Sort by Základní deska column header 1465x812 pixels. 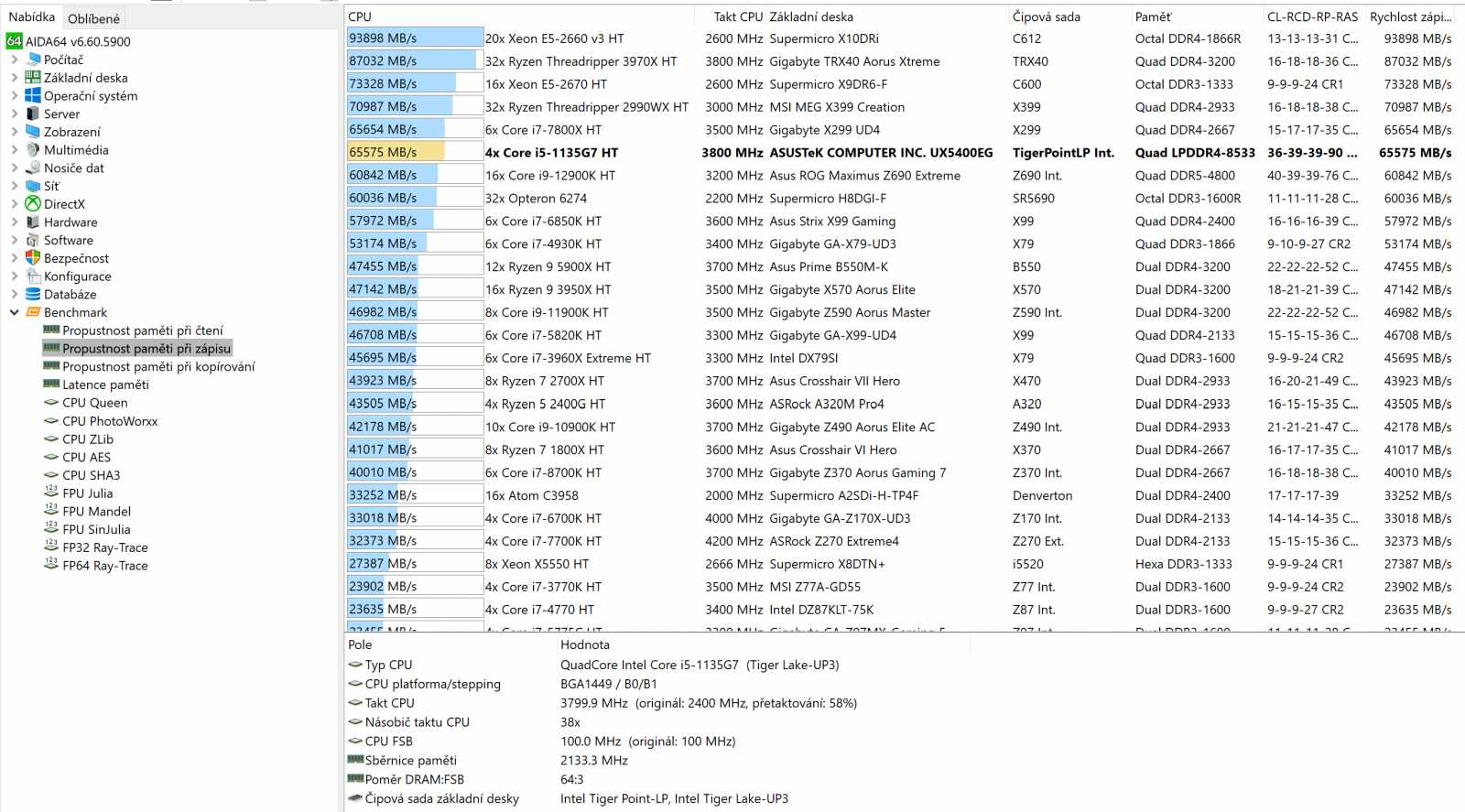(887, 16)
